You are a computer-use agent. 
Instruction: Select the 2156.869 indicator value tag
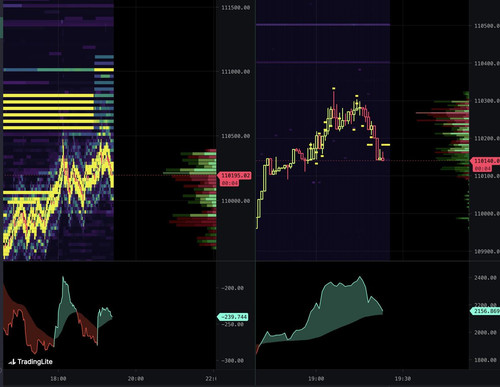point(485,311)
